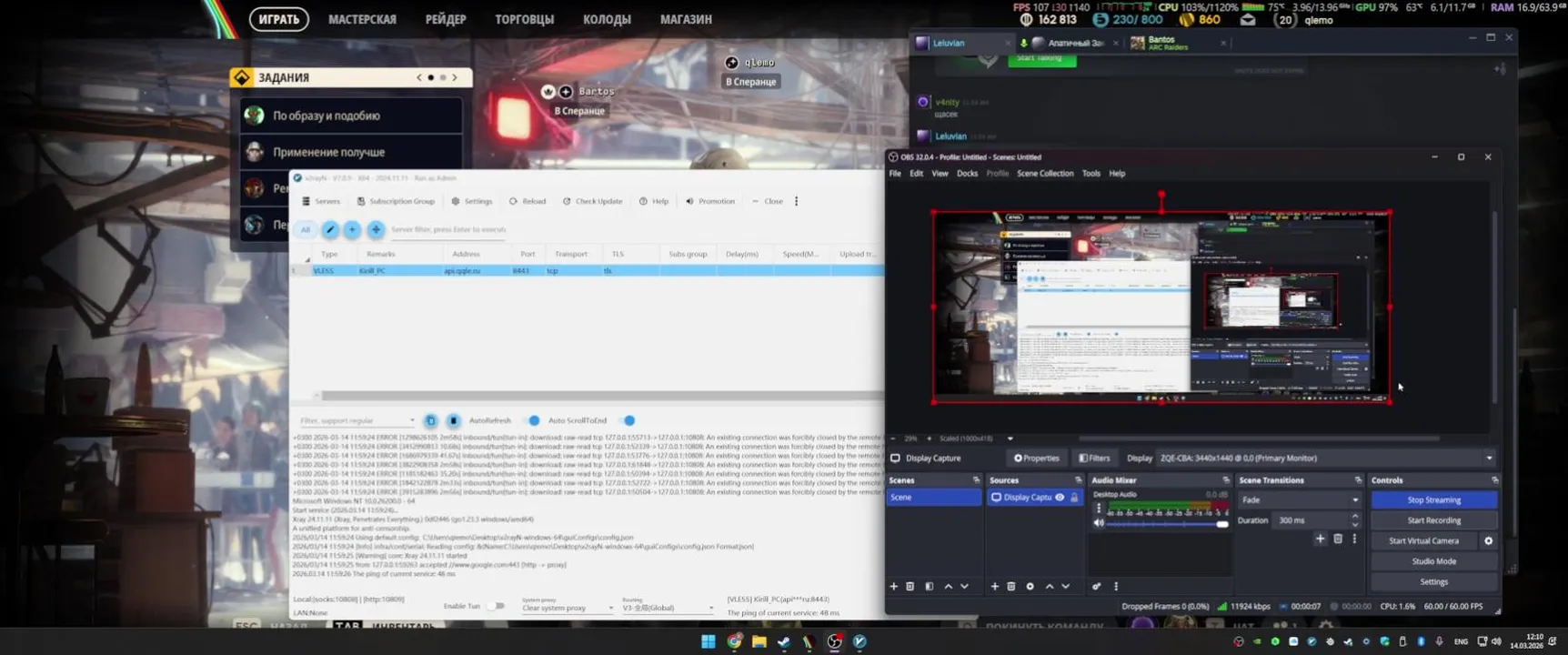Screen dimensions: 1568x655
Task: Enable Tun toggle in v2rayN
Action: pyautogui.click(x=496, y=606)
